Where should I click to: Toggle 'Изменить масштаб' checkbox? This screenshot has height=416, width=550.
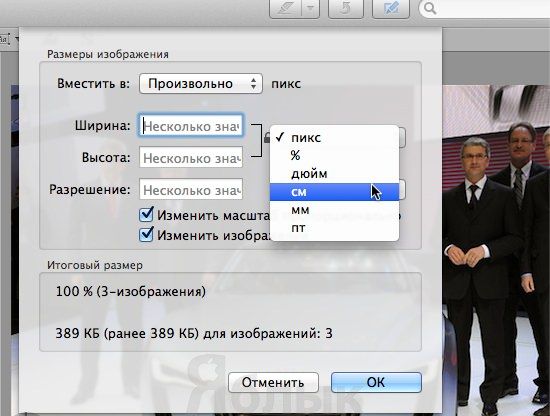tap(146, 214)
